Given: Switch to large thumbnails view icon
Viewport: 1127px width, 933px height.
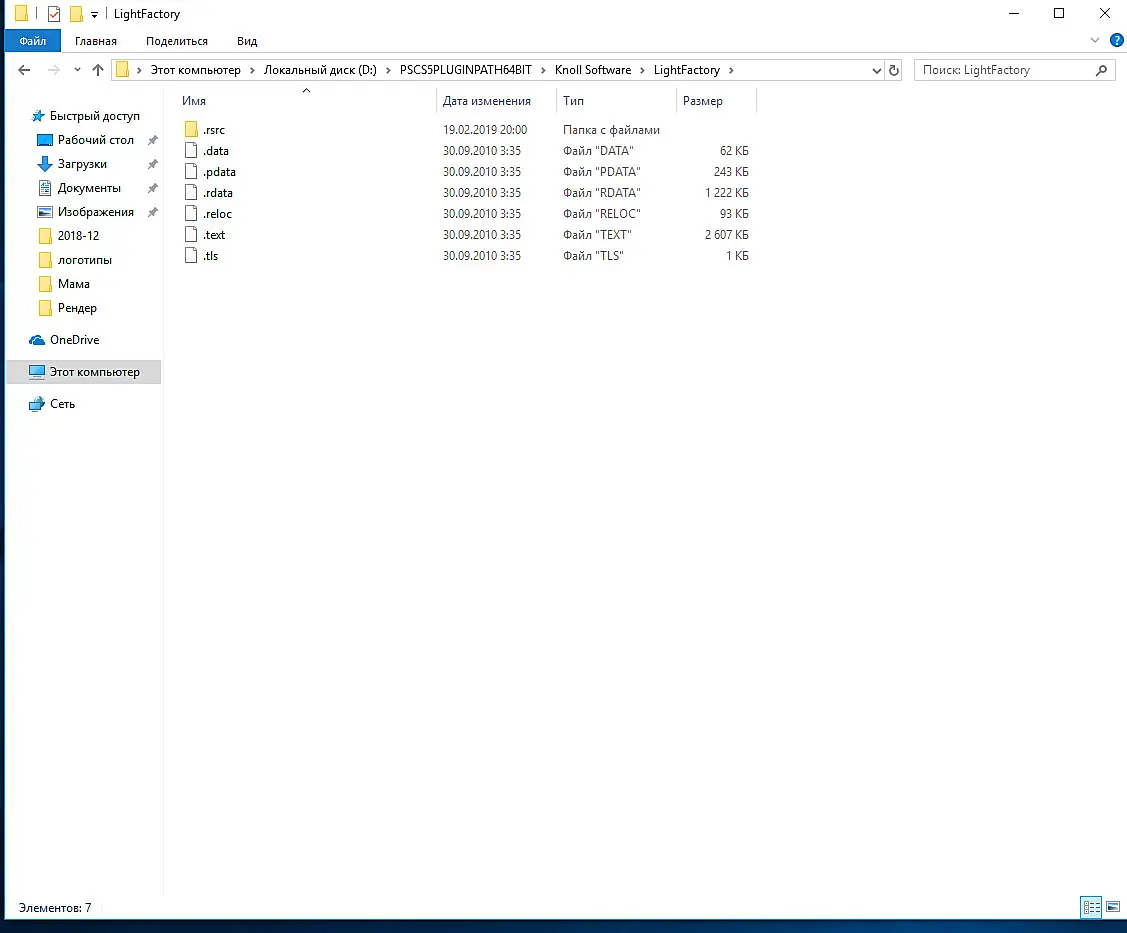Looking at the screenshot, I should [1113, 906].
